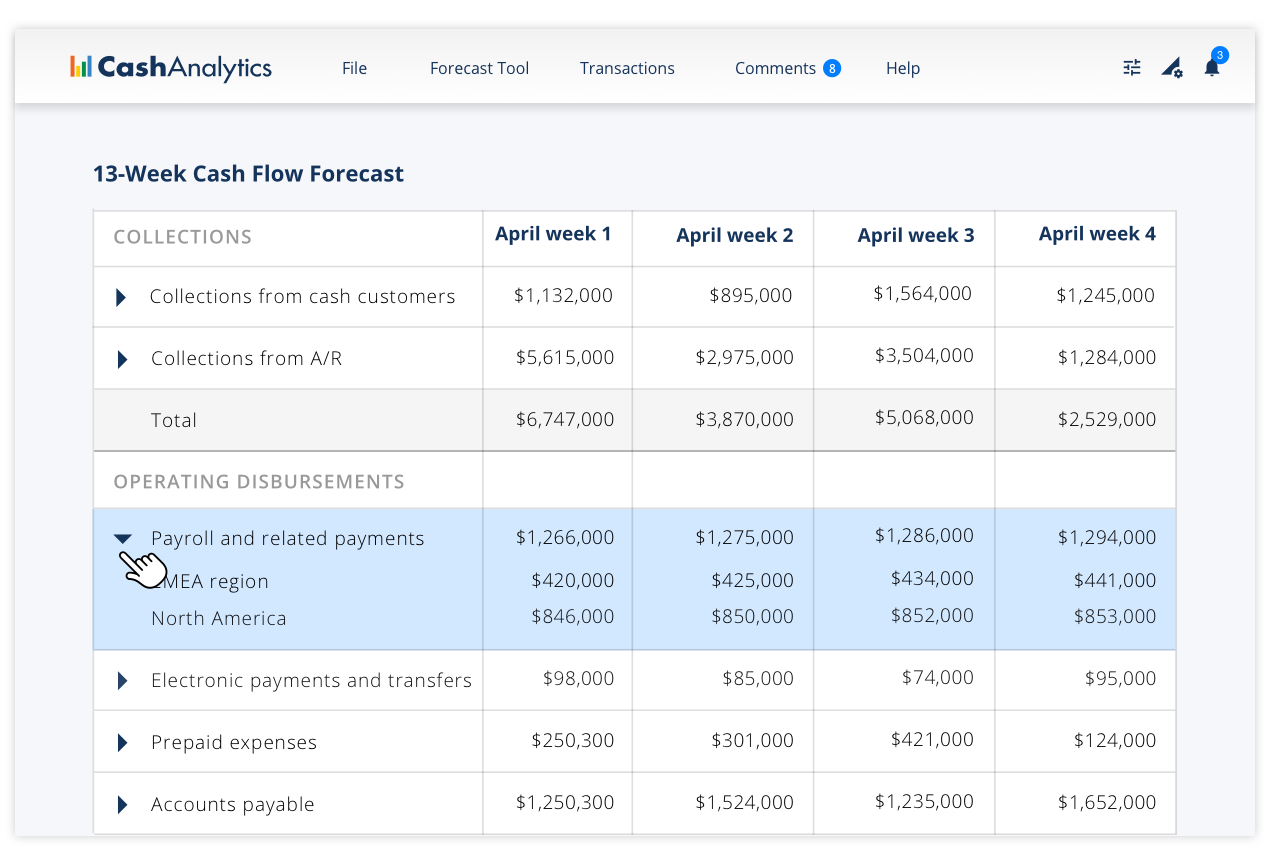This screenshot has width=1270, height=868.
Task: Click the 13-Week Cash Flow Forecast title
Action: [248, 174]
